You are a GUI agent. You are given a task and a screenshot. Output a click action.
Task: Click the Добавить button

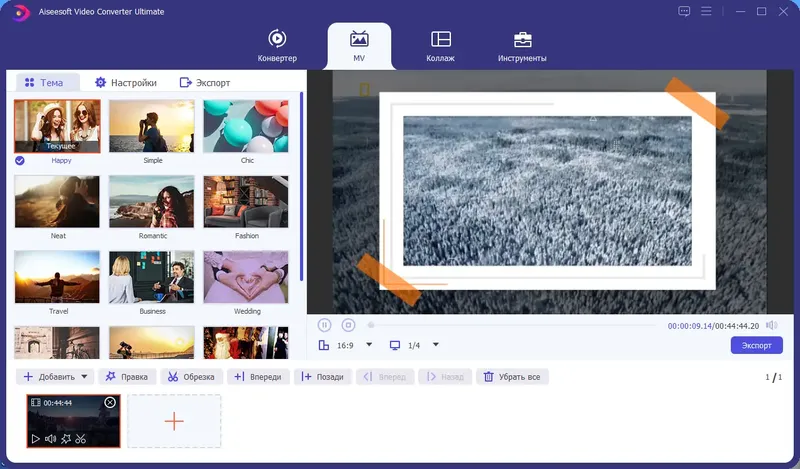pos(49,377)
